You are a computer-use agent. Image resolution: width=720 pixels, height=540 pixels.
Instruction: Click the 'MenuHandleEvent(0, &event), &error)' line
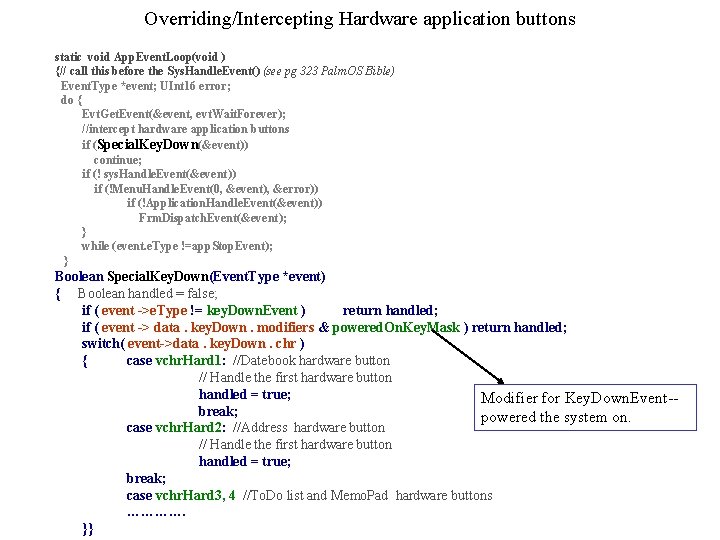pos(206,189)
